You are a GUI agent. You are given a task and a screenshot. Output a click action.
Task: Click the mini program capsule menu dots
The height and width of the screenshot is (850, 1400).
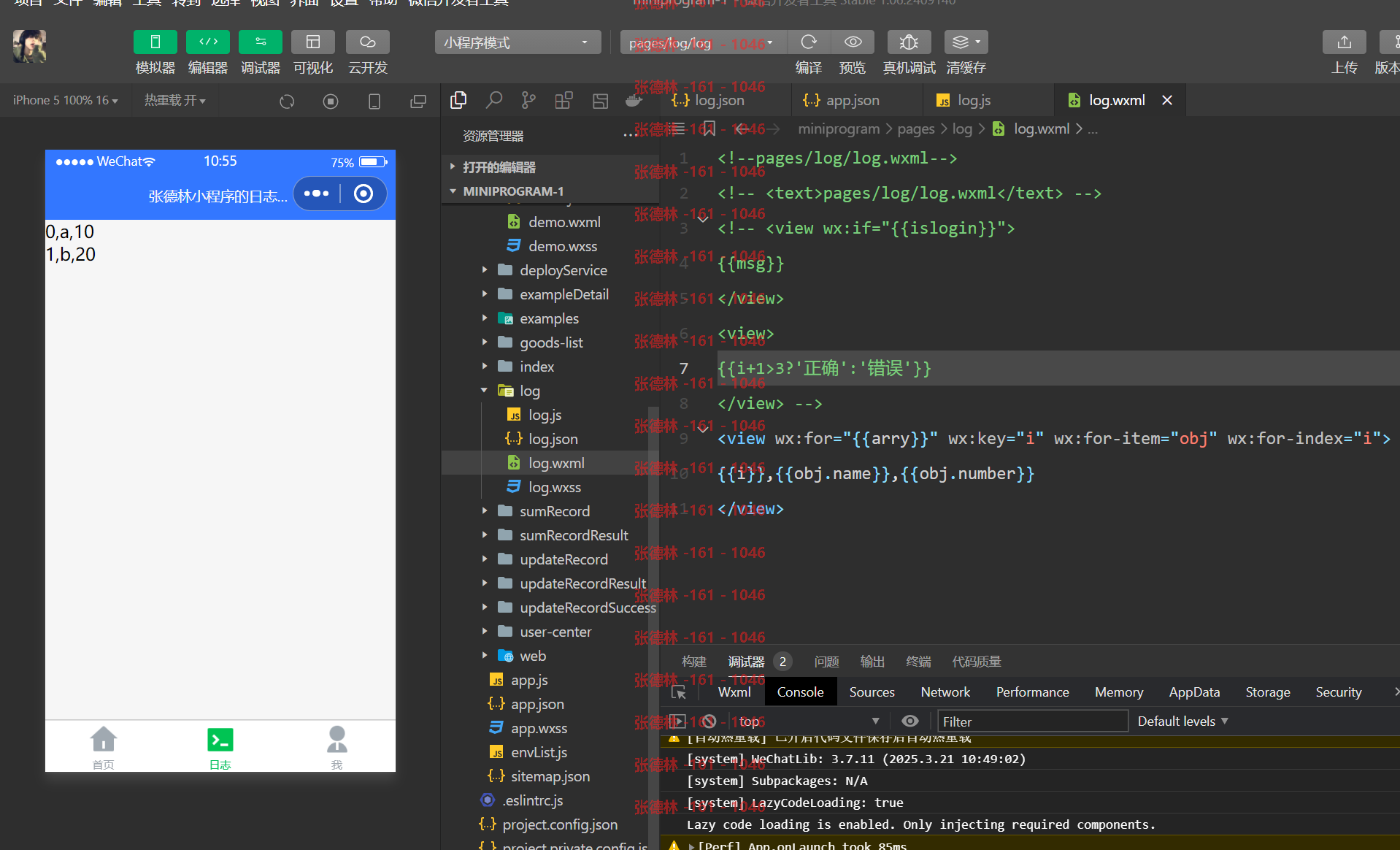coord(316,194)
